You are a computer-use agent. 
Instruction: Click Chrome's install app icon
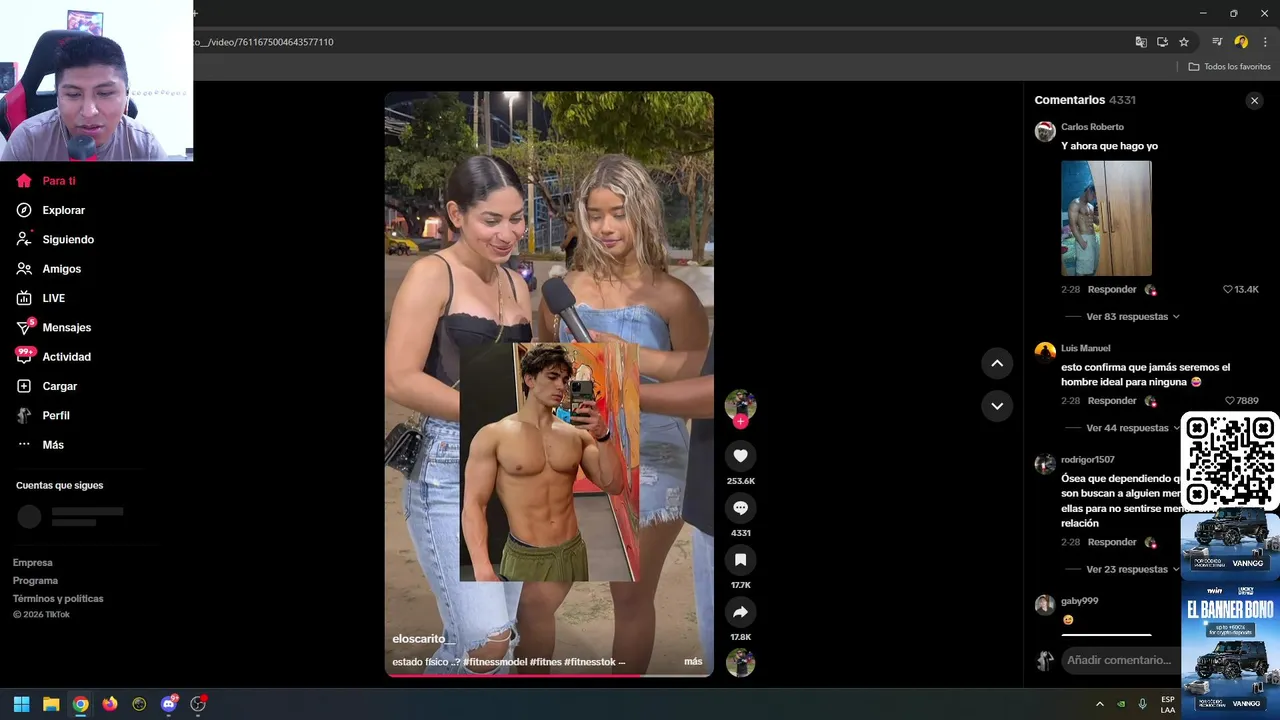[1162, 42]
